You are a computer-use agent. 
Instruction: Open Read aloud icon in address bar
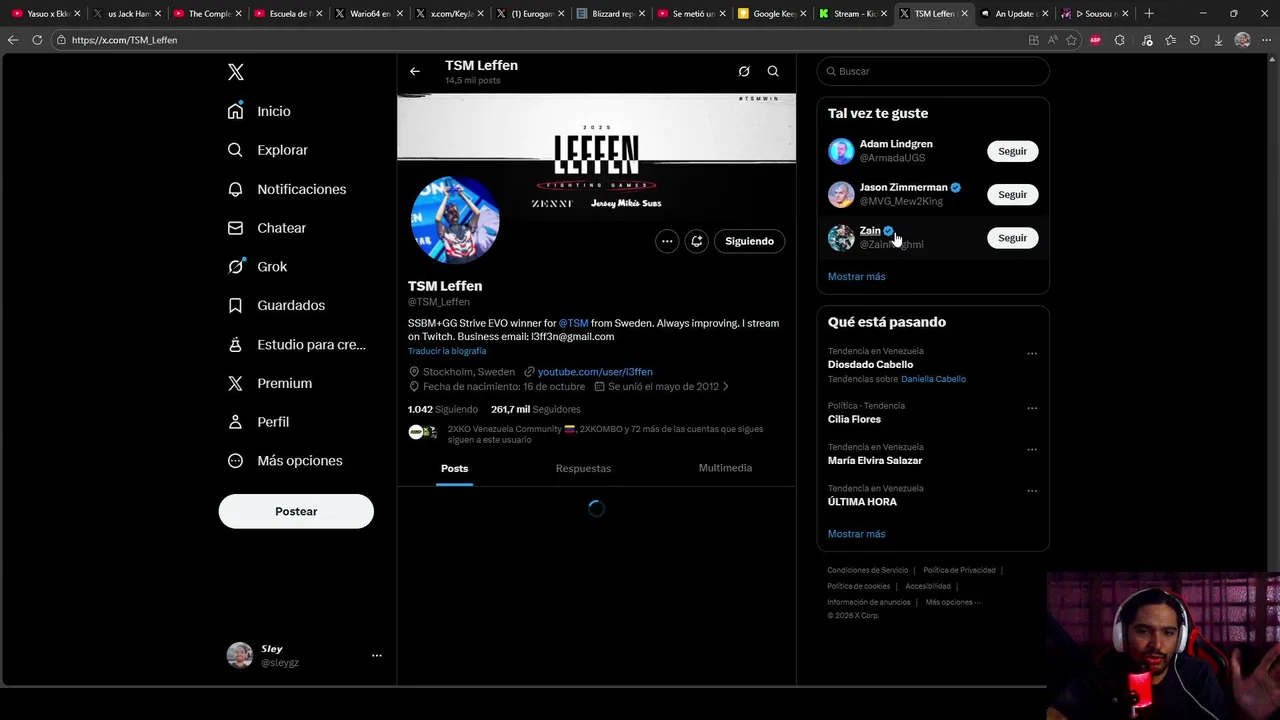point(1052,40)
